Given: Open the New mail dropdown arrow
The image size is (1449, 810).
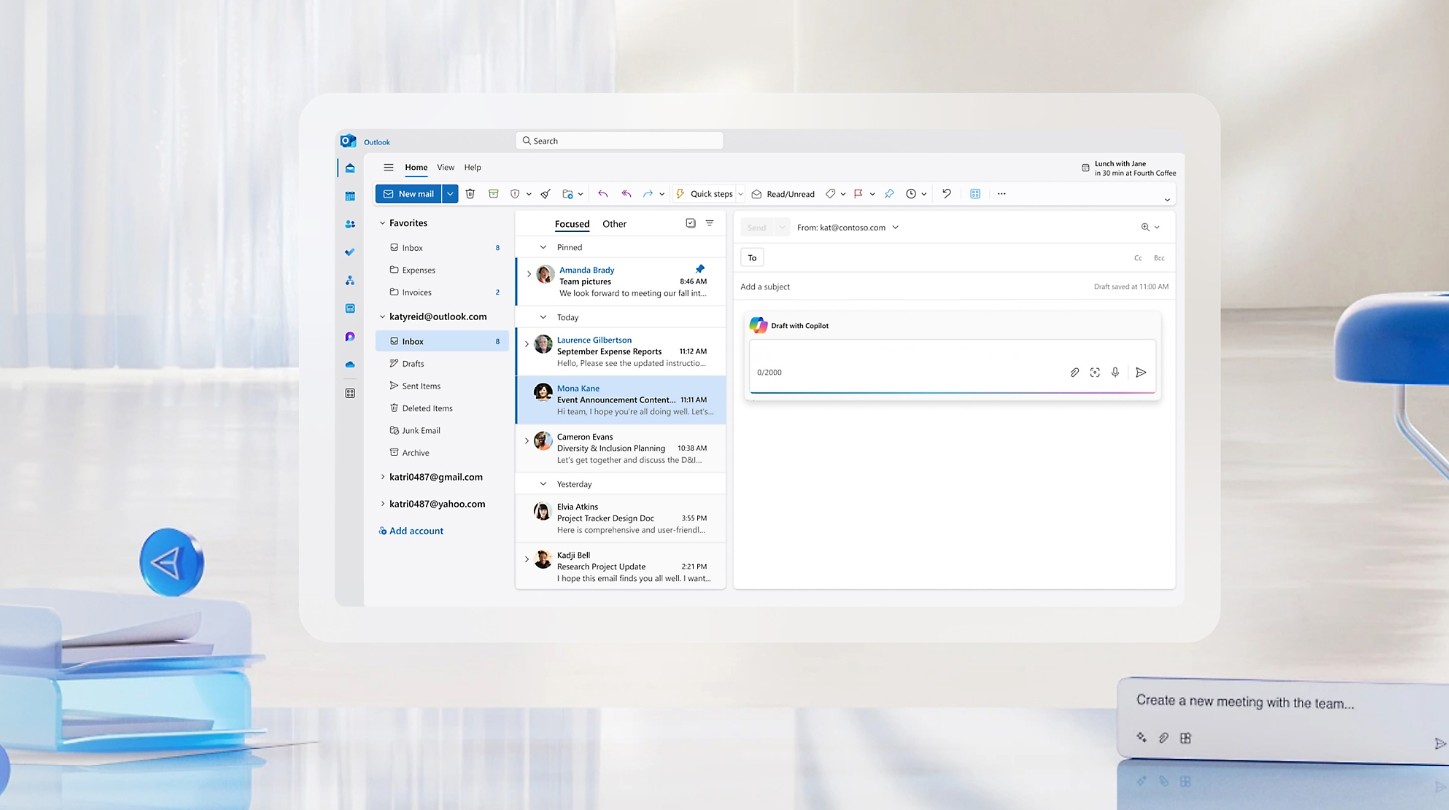Looking at the screenshot, I should [x=450, y=194].
